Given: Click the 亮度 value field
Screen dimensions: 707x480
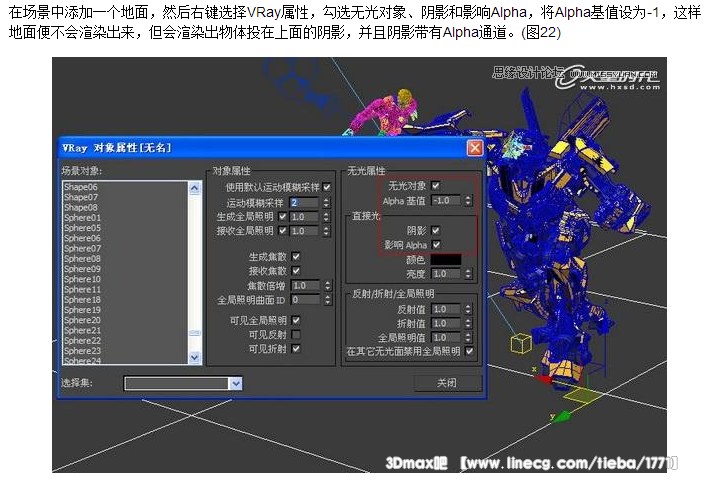Looking at the screenshot, I should pos(446,274).
